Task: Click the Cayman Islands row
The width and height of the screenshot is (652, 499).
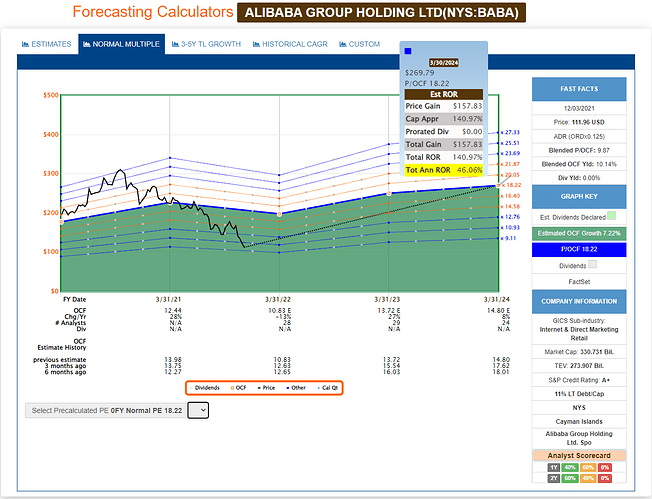Action: (x=579, y=421)
